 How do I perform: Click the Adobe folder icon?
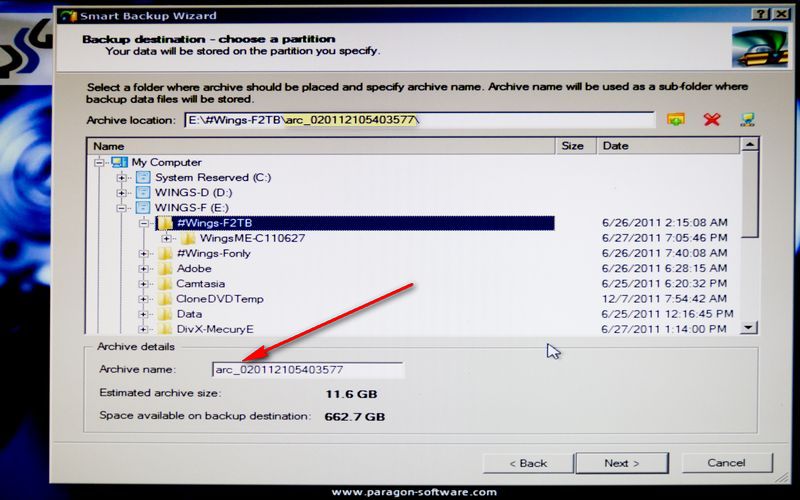(x=165, y=269)
